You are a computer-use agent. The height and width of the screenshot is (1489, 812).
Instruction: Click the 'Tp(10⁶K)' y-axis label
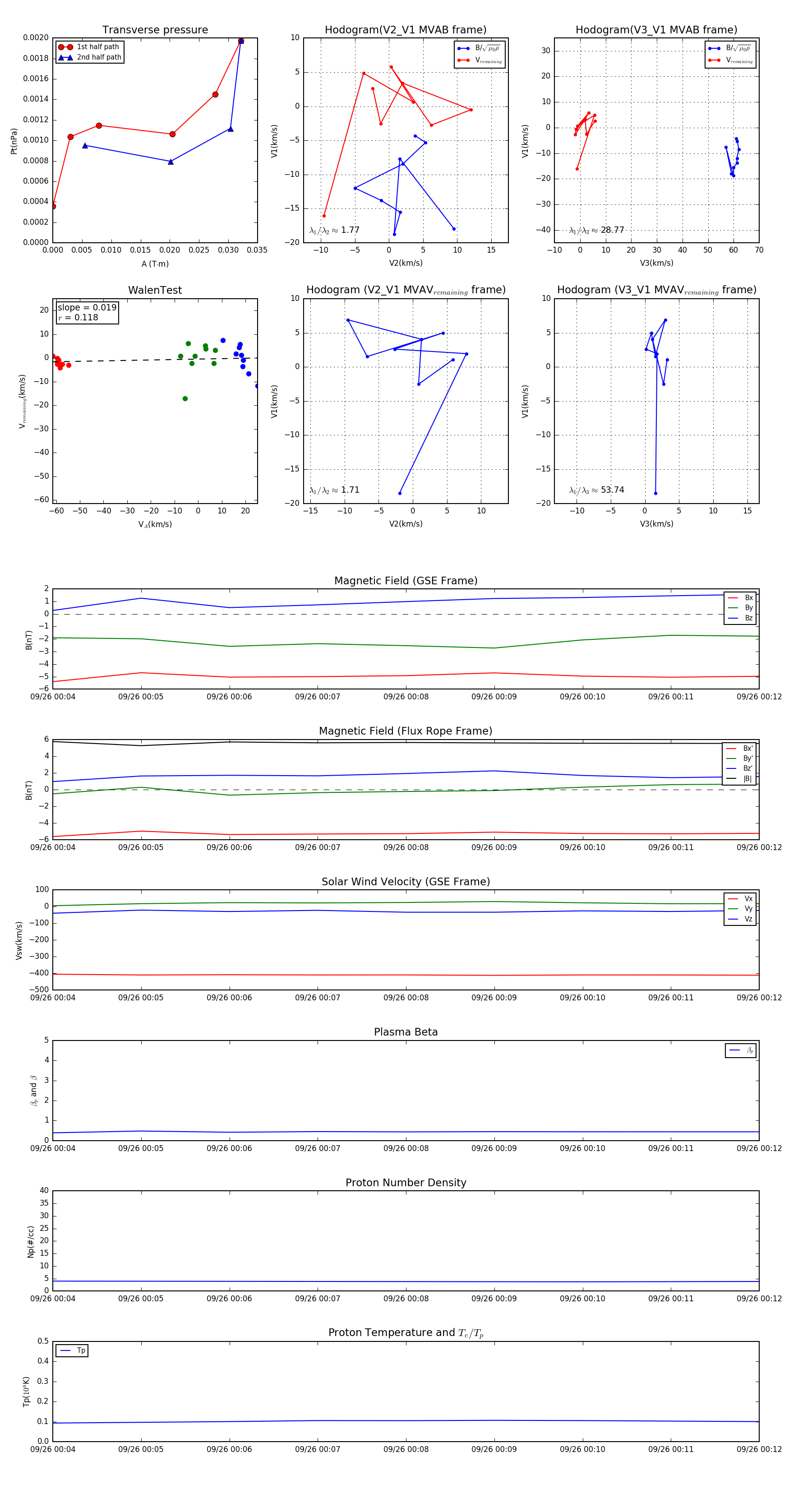[x=26, y=1392]
